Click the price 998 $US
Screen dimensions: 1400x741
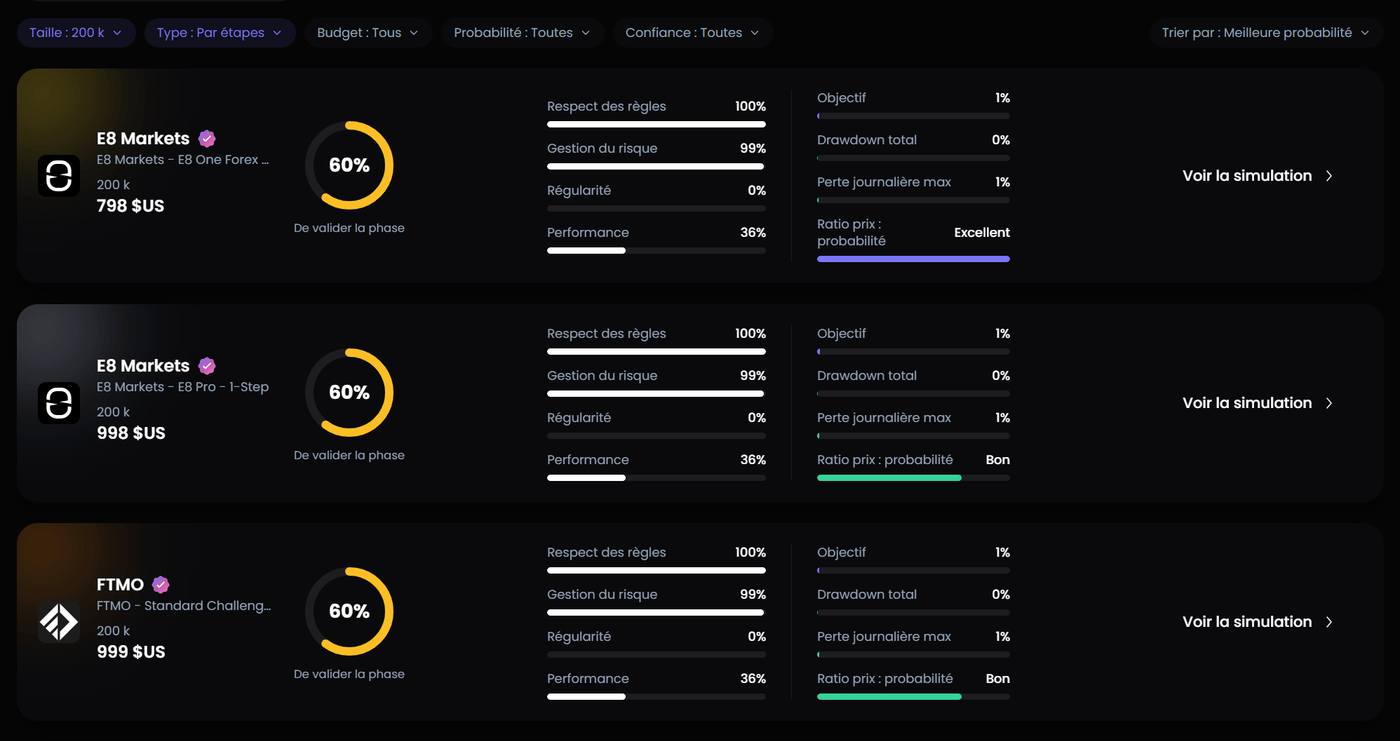coord(131,433)
